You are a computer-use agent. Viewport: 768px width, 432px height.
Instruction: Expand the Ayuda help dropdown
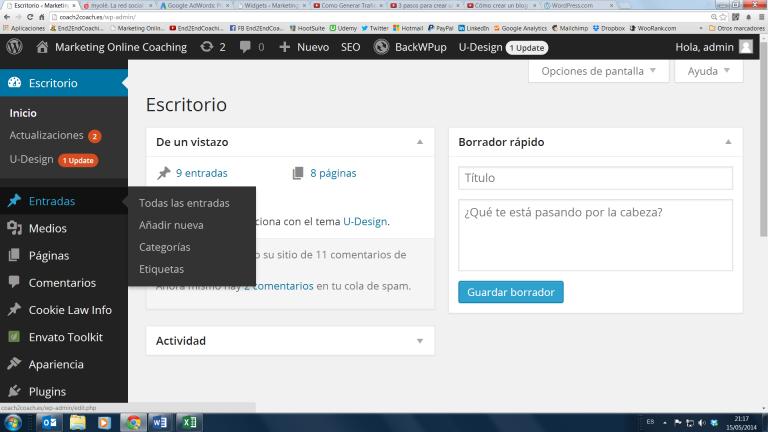pos(708,71)
